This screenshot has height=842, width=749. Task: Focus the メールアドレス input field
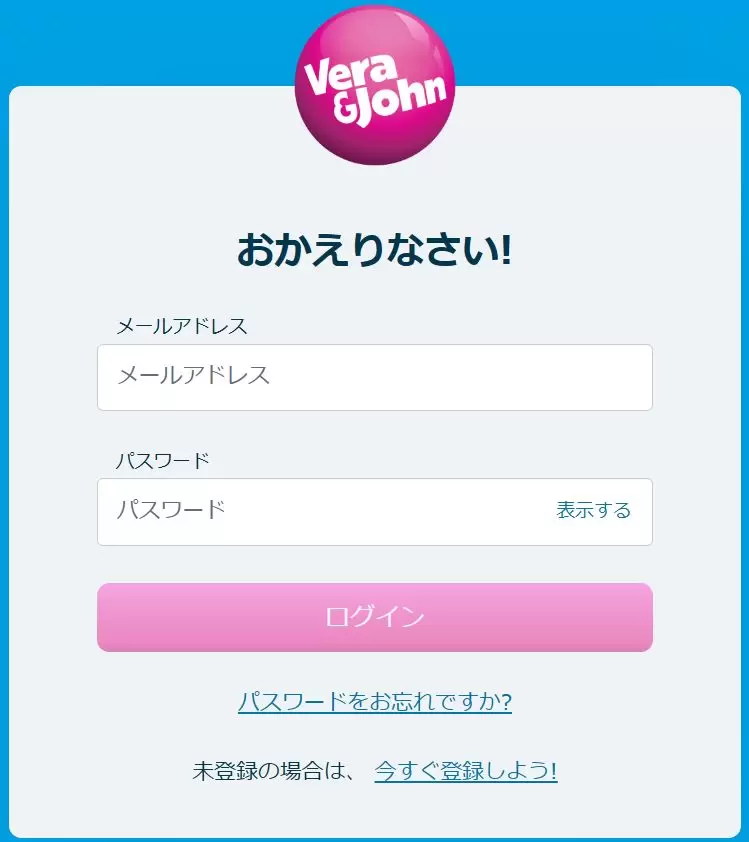(x=375, y=378)
